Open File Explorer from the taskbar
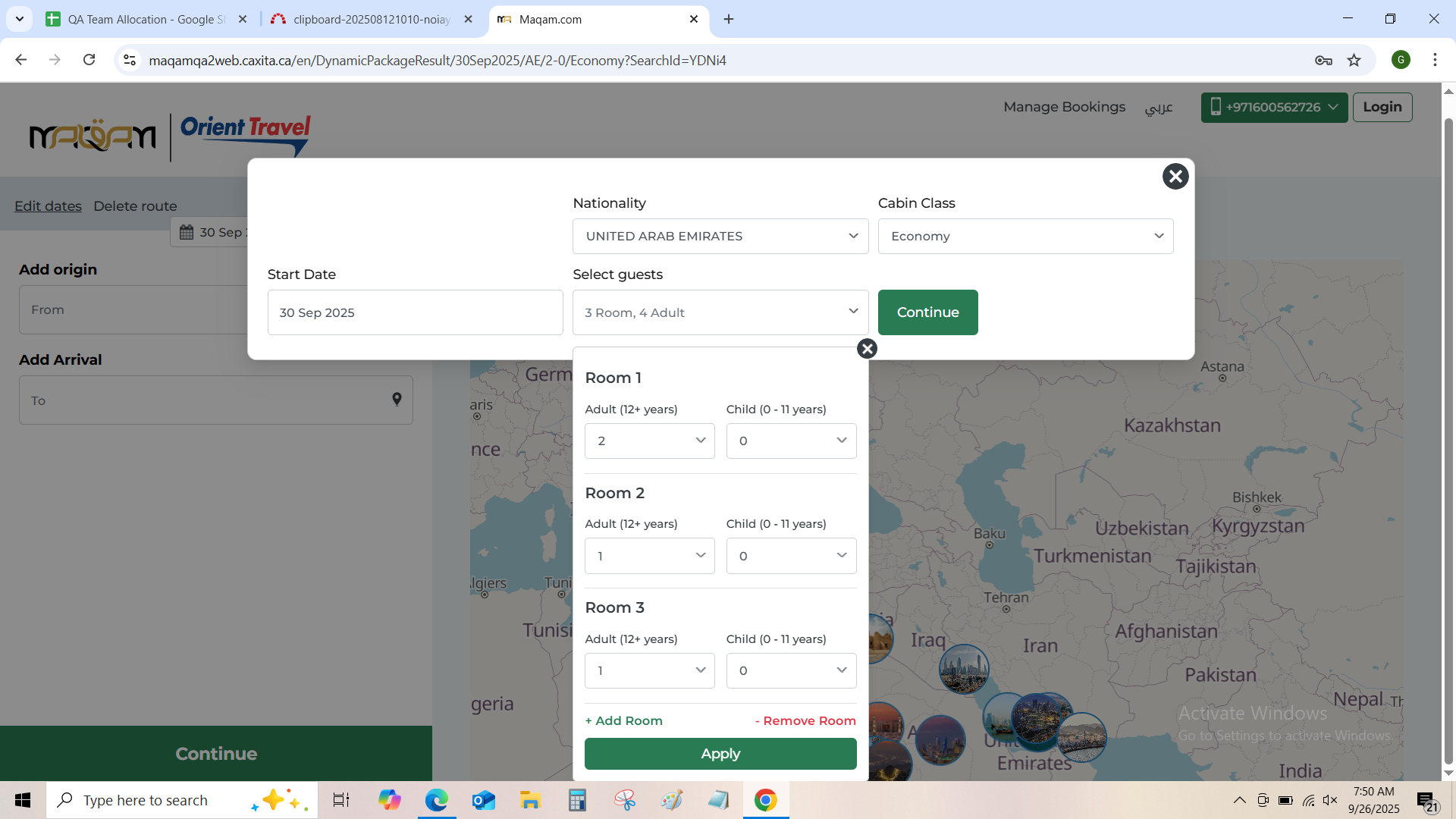Screen dimensions: 1456x819 point(529,800)
